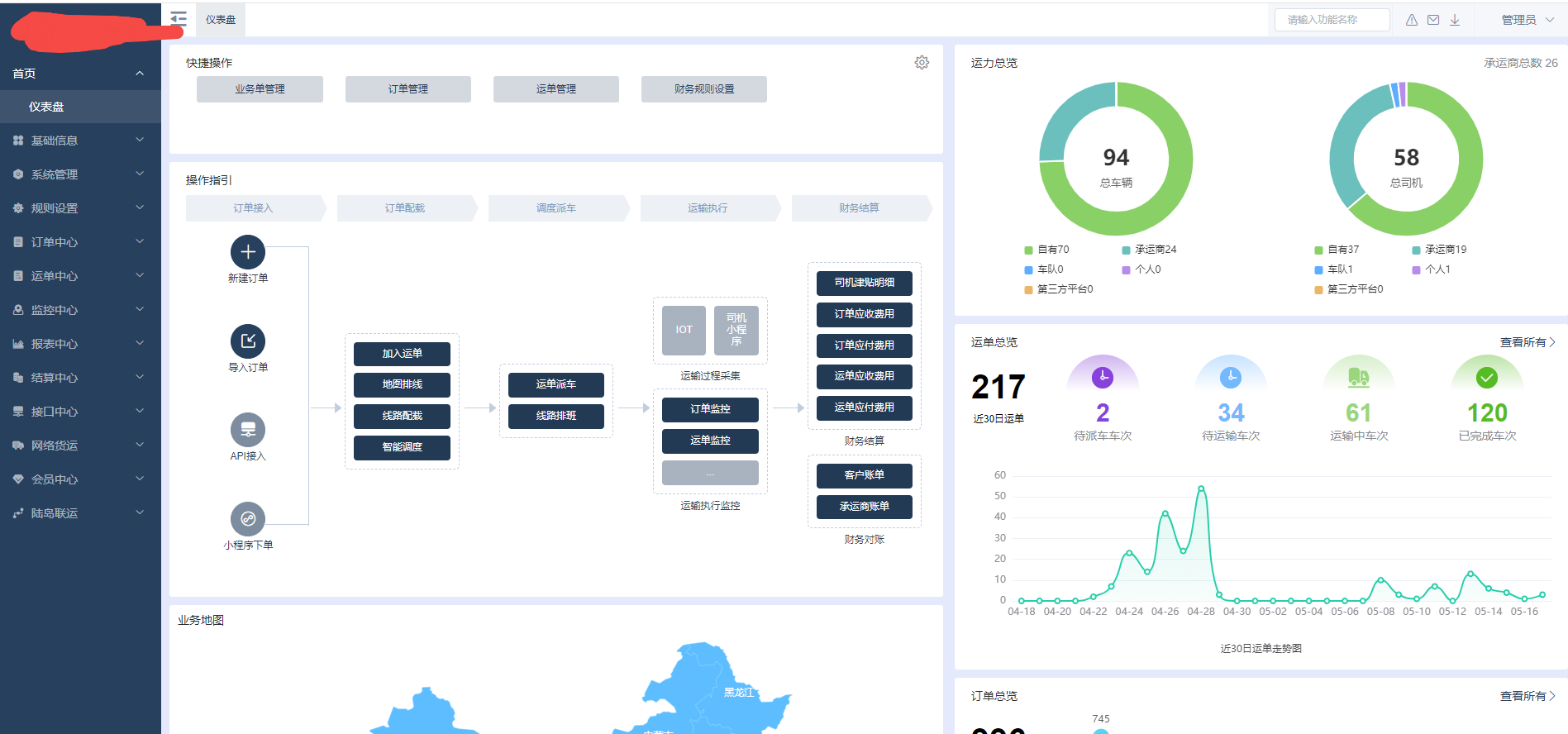Click the 小程序下单 link circle icon
The image size is (1568, 734).
pyautogui.click(x=248, y=519)
